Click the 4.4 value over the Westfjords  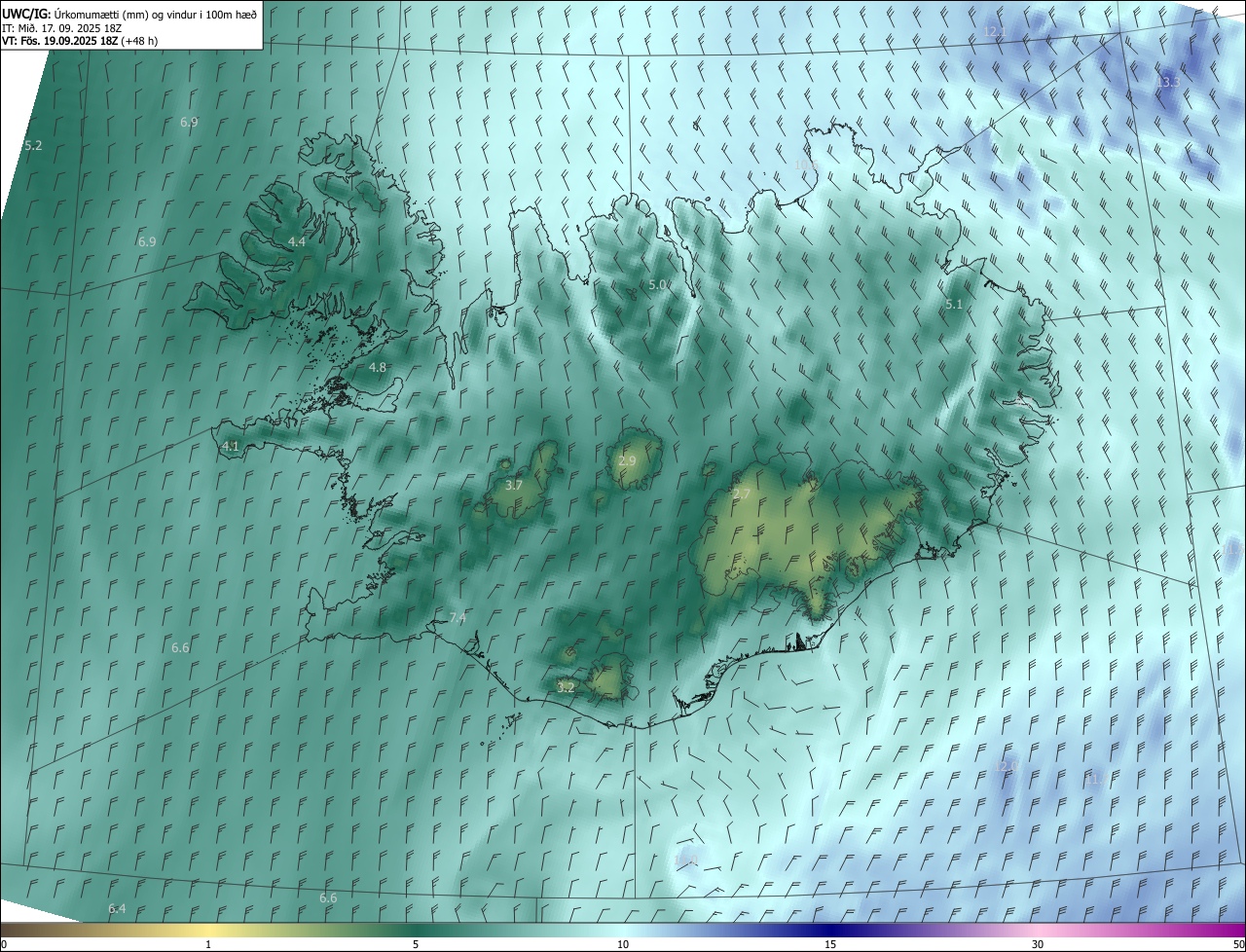(x=297, y=241)
